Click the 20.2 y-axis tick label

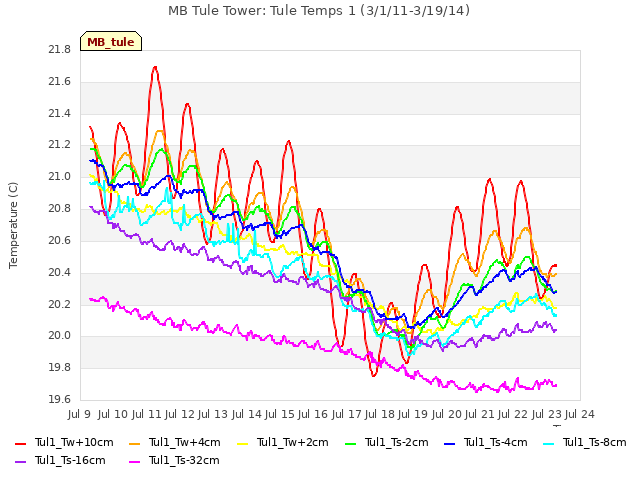pyautogui.click(x=60, y=304)
